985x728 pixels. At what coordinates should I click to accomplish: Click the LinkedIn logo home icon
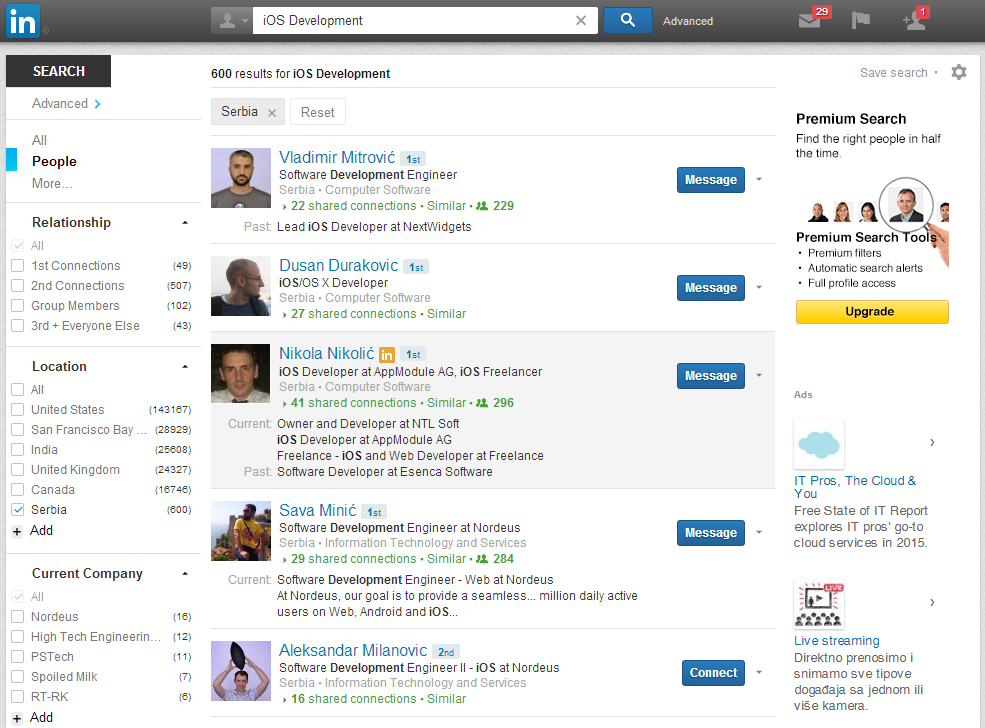point(23,20)
